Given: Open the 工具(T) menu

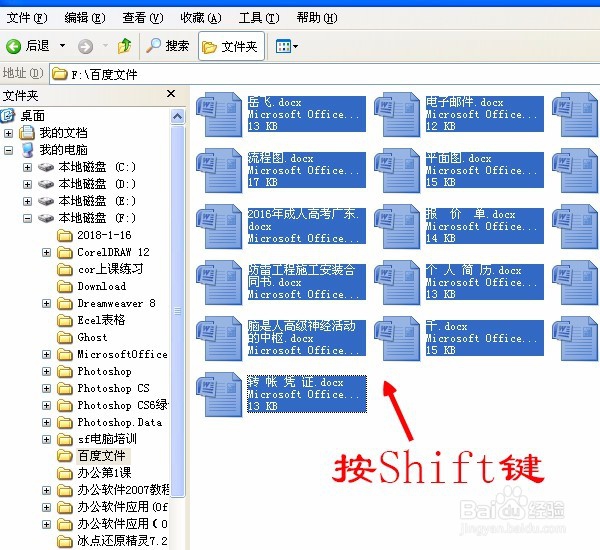Looking at the screenshot, I should (259, 18).
